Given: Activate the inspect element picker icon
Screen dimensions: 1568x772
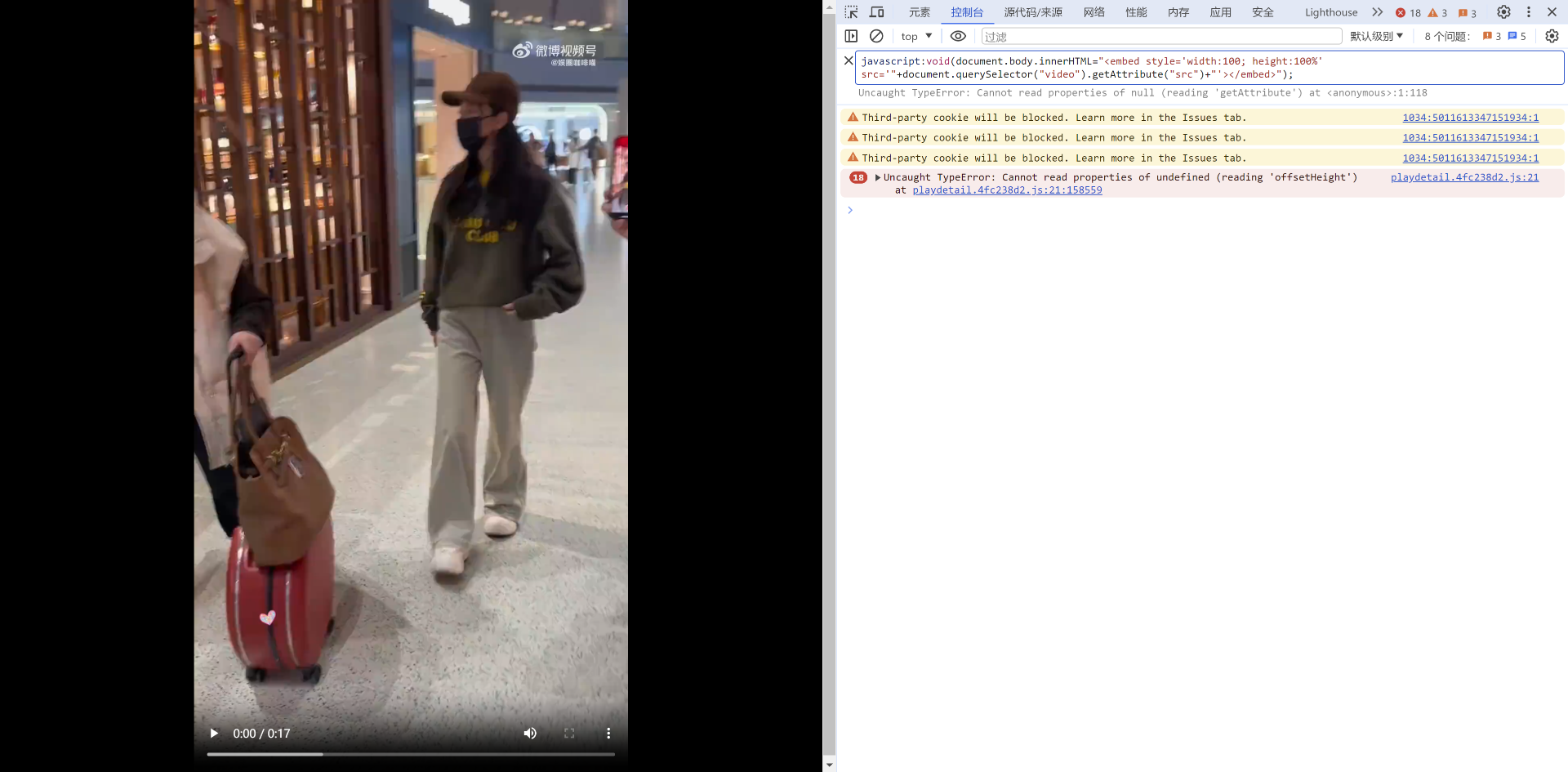Looking at the screenshot, I should coord(851,12).
